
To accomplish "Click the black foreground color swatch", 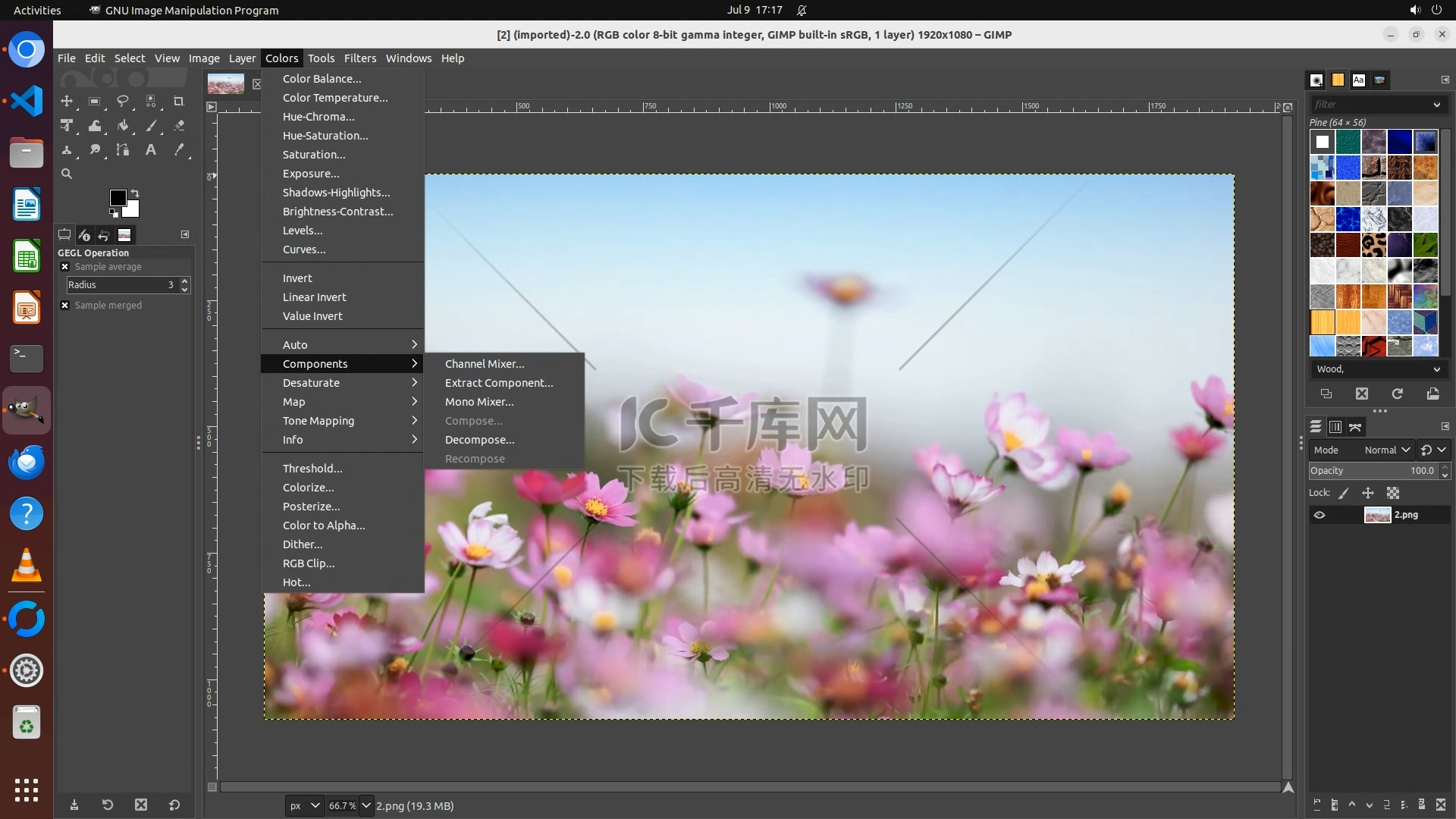I will click(x=117, y=197).
